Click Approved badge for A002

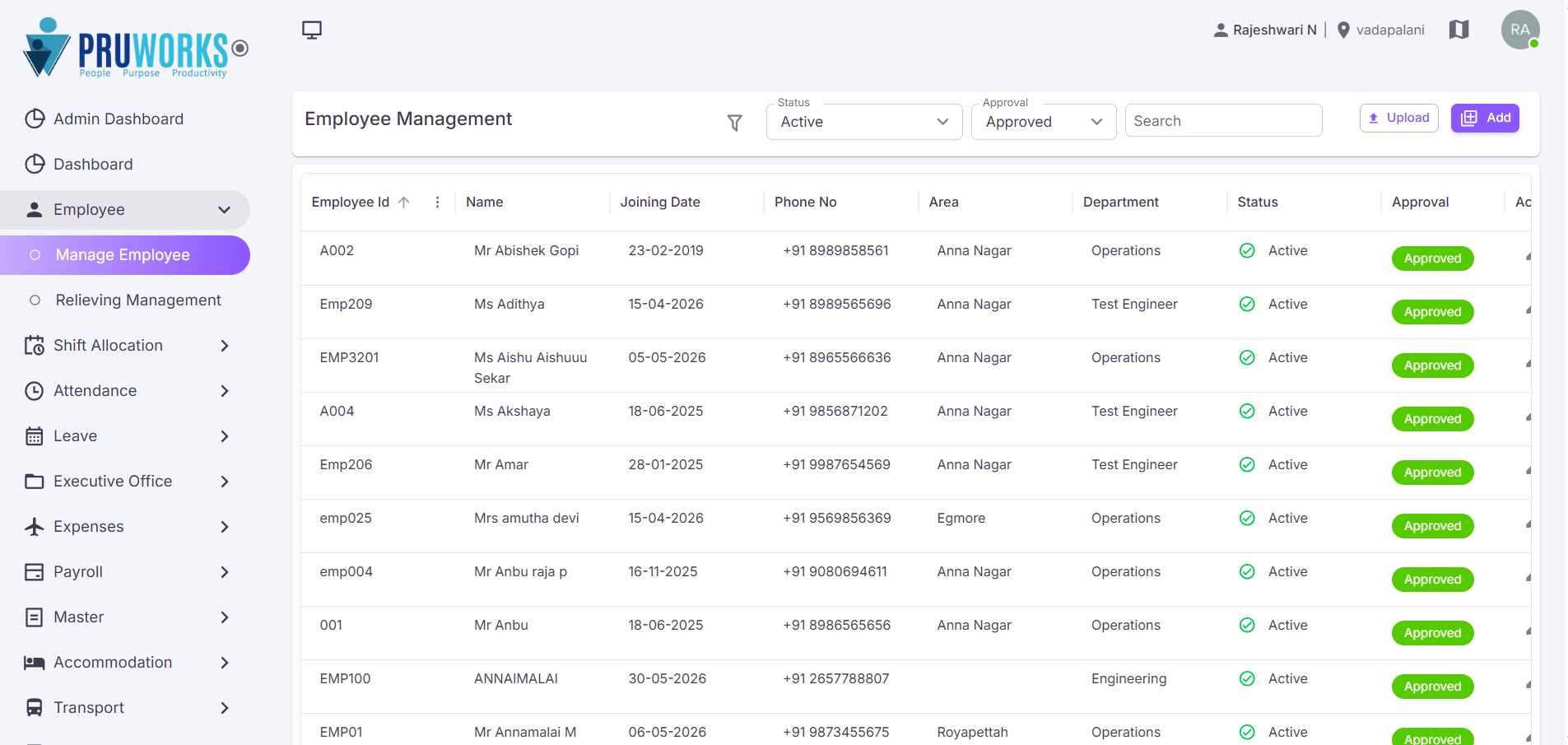1432,258
